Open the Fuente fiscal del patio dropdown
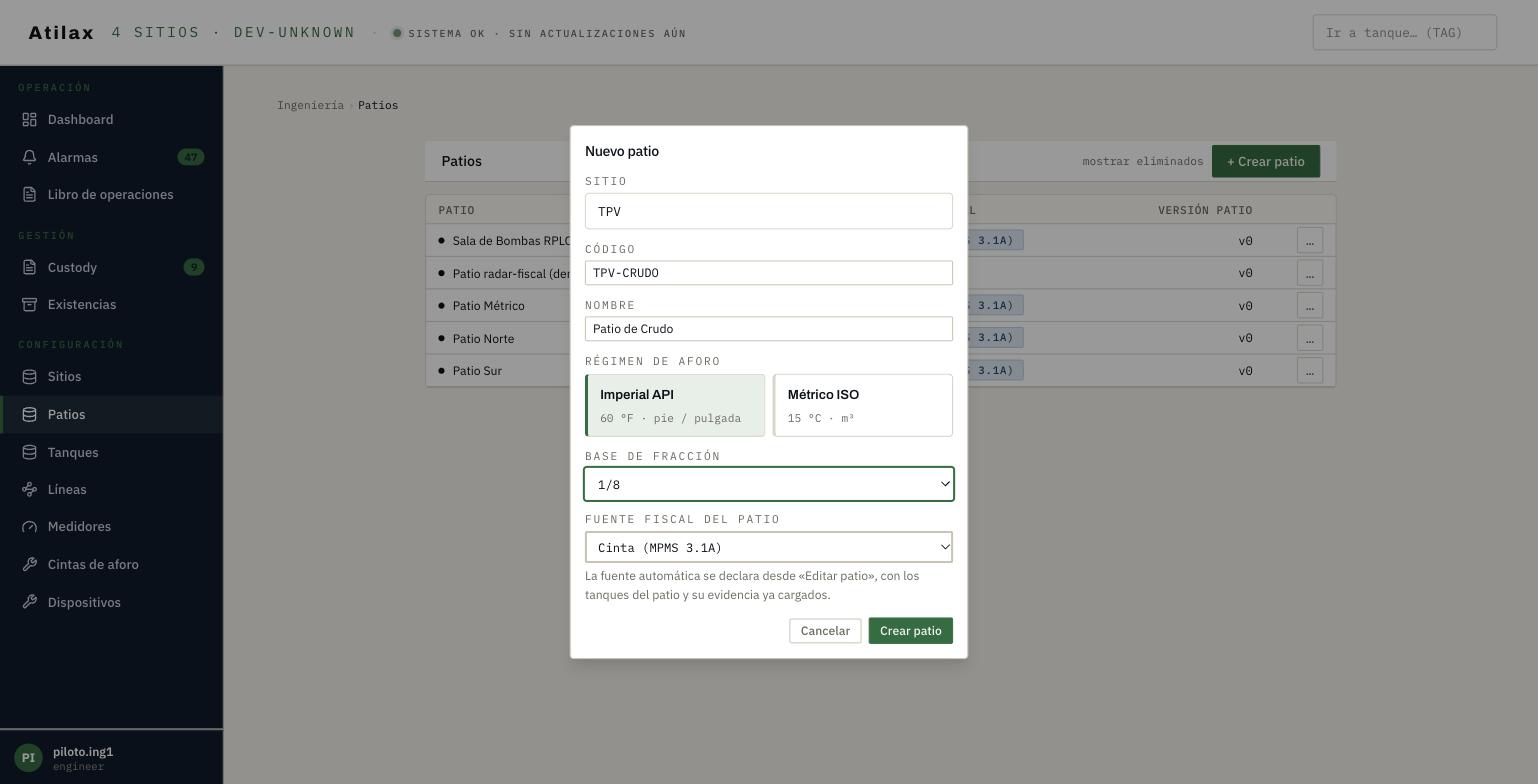This screenshot has width=1538, height=784. coord(769,547)
